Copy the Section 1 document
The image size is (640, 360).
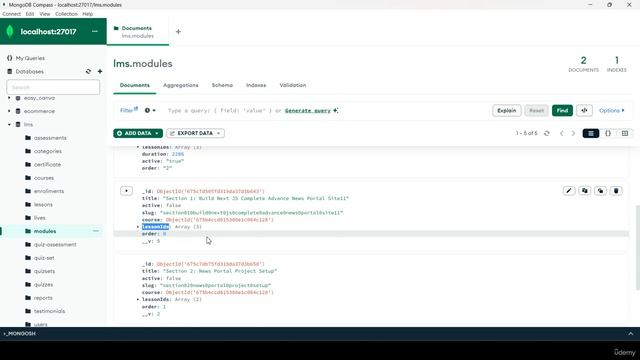pyautogui.click(x=584, y=191)
